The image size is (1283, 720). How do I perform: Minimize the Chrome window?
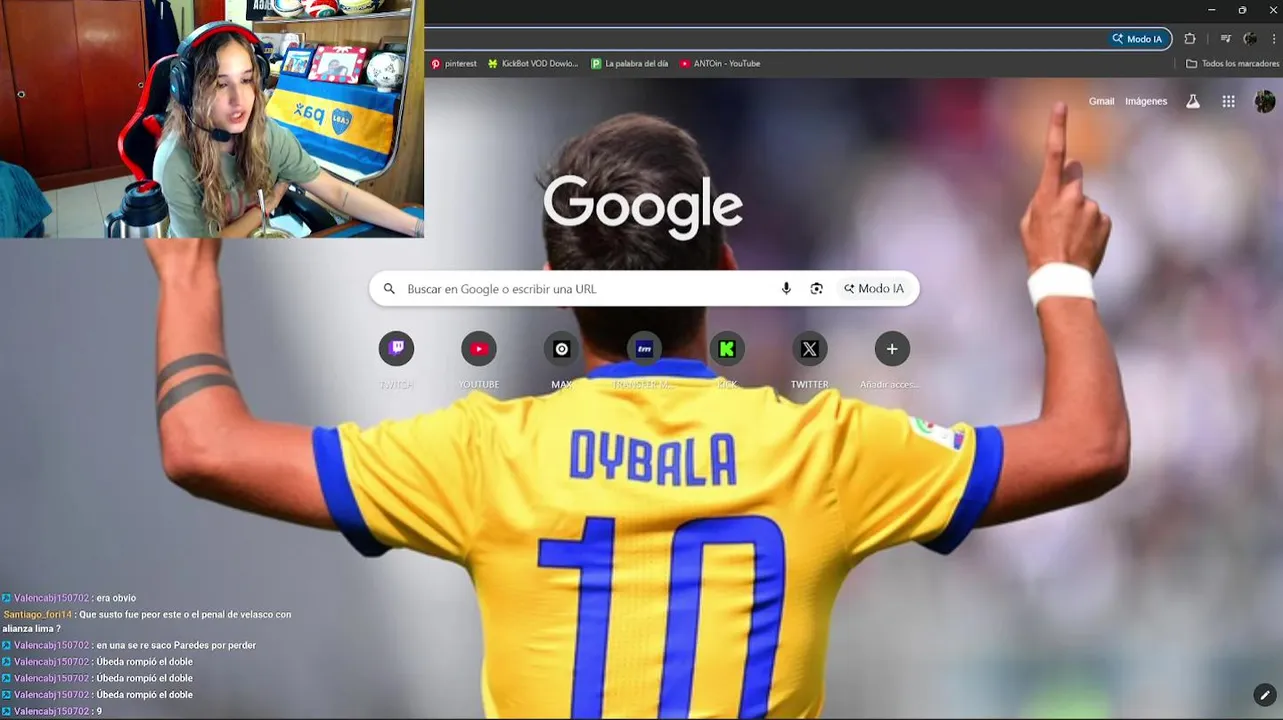tap(1212, 10)
